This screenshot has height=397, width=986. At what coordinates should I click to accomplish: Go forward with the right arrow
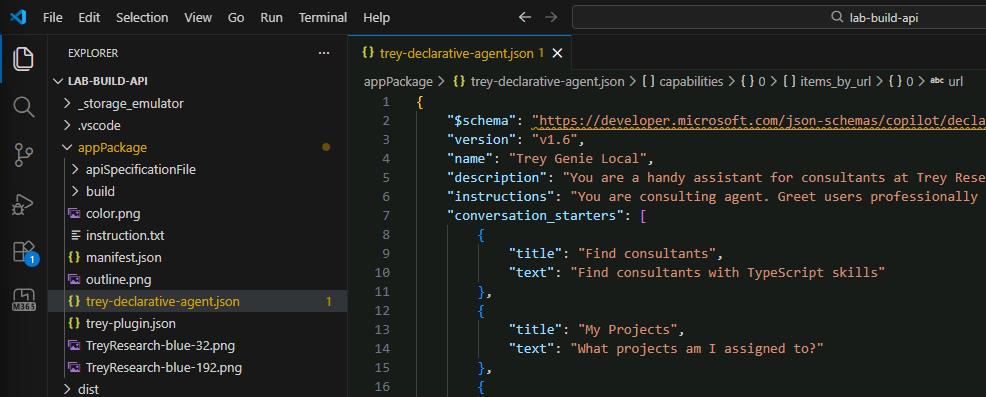coord(551,18)
